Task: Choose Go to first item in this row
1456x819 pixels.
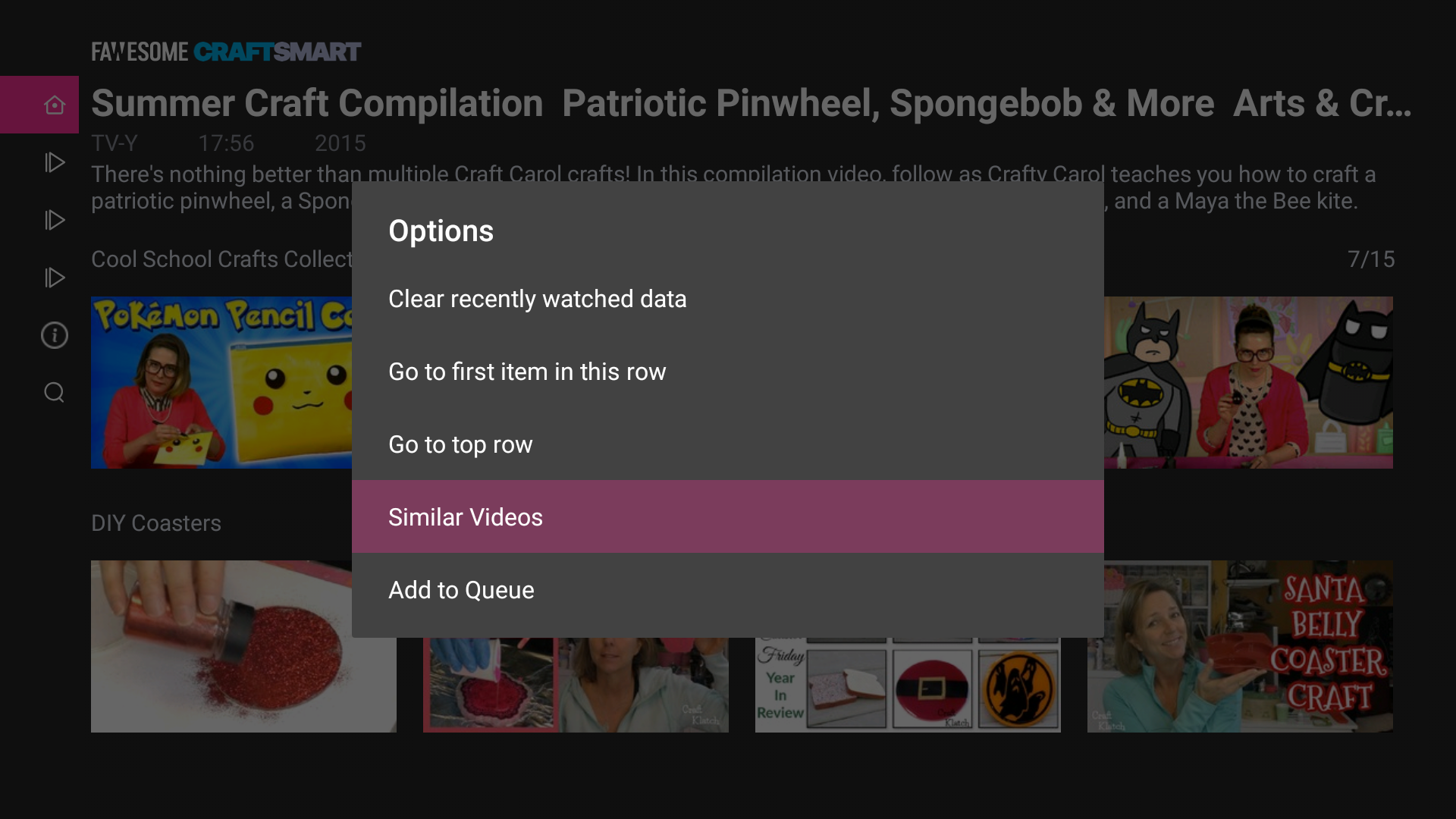Action: [527, 372]
